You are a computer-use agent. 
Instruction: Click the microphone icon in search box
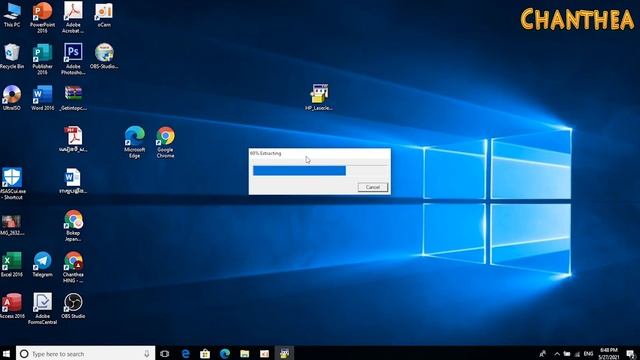[147, 353]
